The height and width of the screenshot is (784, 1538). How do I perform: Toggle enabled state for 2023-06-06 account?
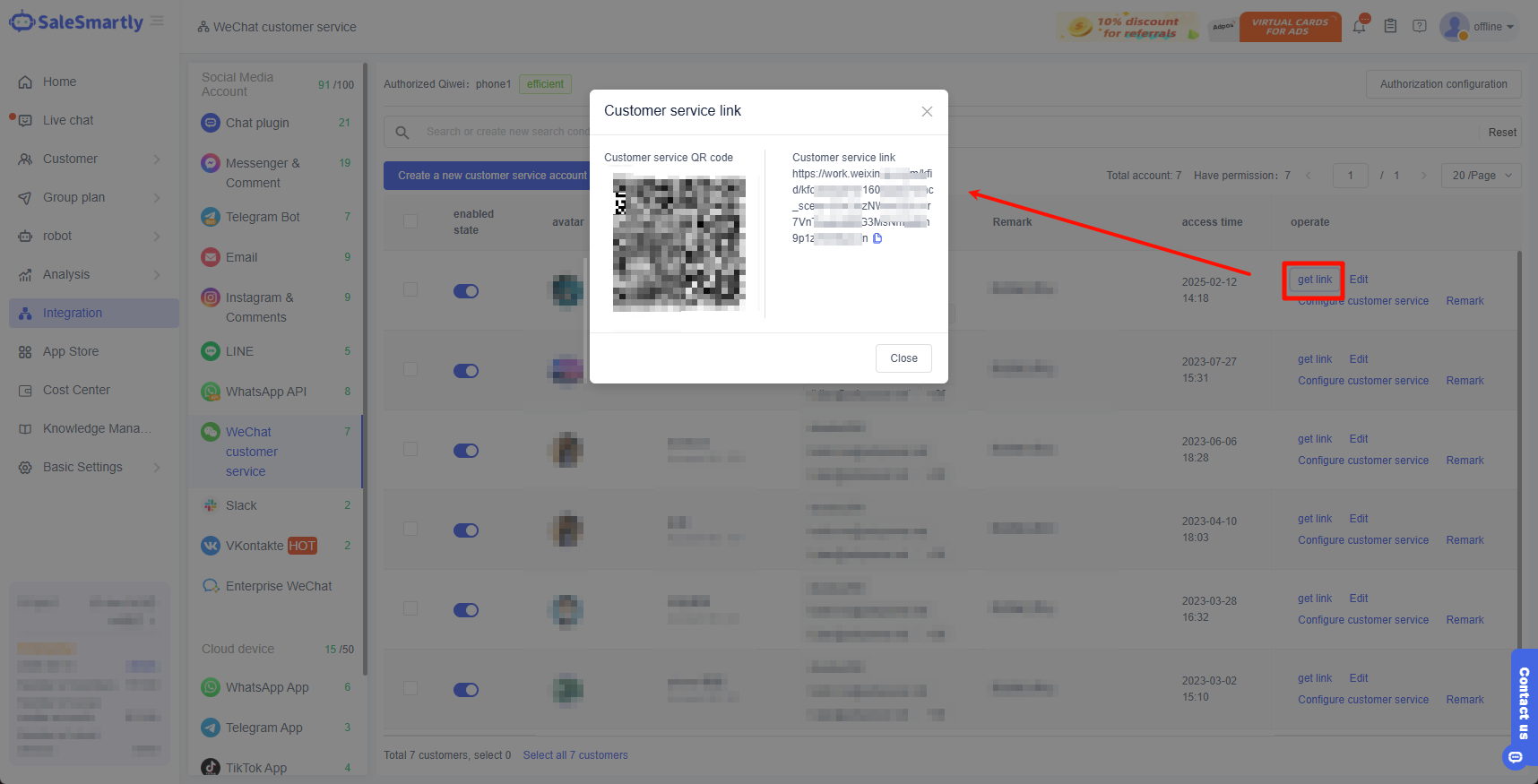tap(466, 451)
